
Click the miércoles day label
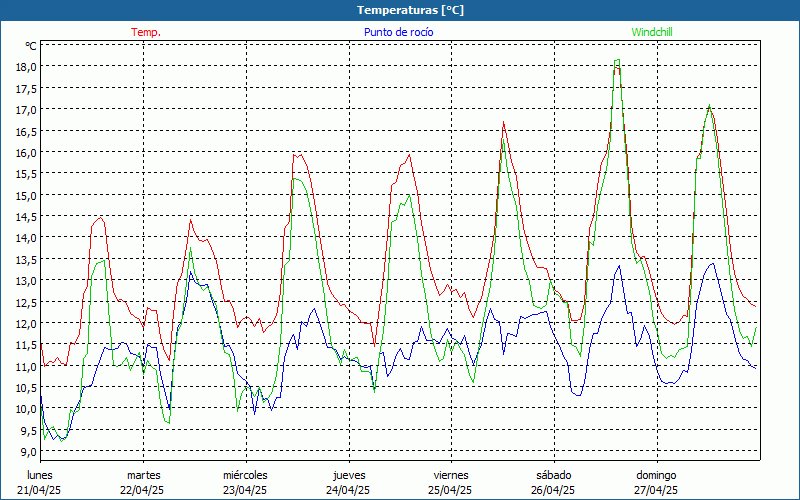(x=245, y=475)
